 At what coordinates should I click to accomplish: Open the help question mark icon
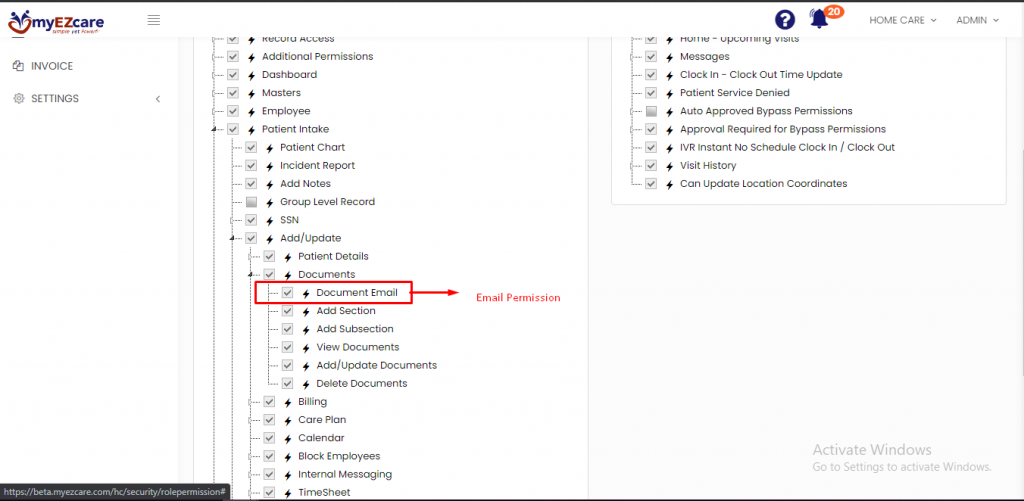point(784,20)
